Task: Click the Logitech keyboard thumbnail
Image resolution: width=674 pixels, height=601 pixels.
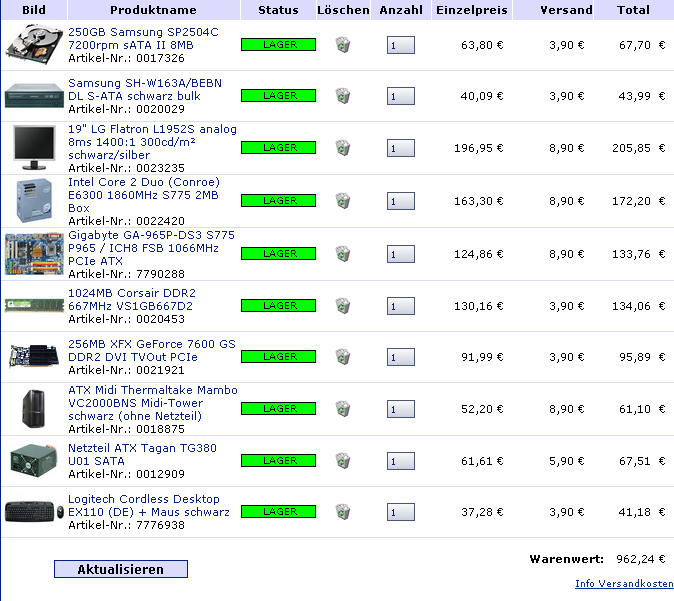Action: [34, 512]
